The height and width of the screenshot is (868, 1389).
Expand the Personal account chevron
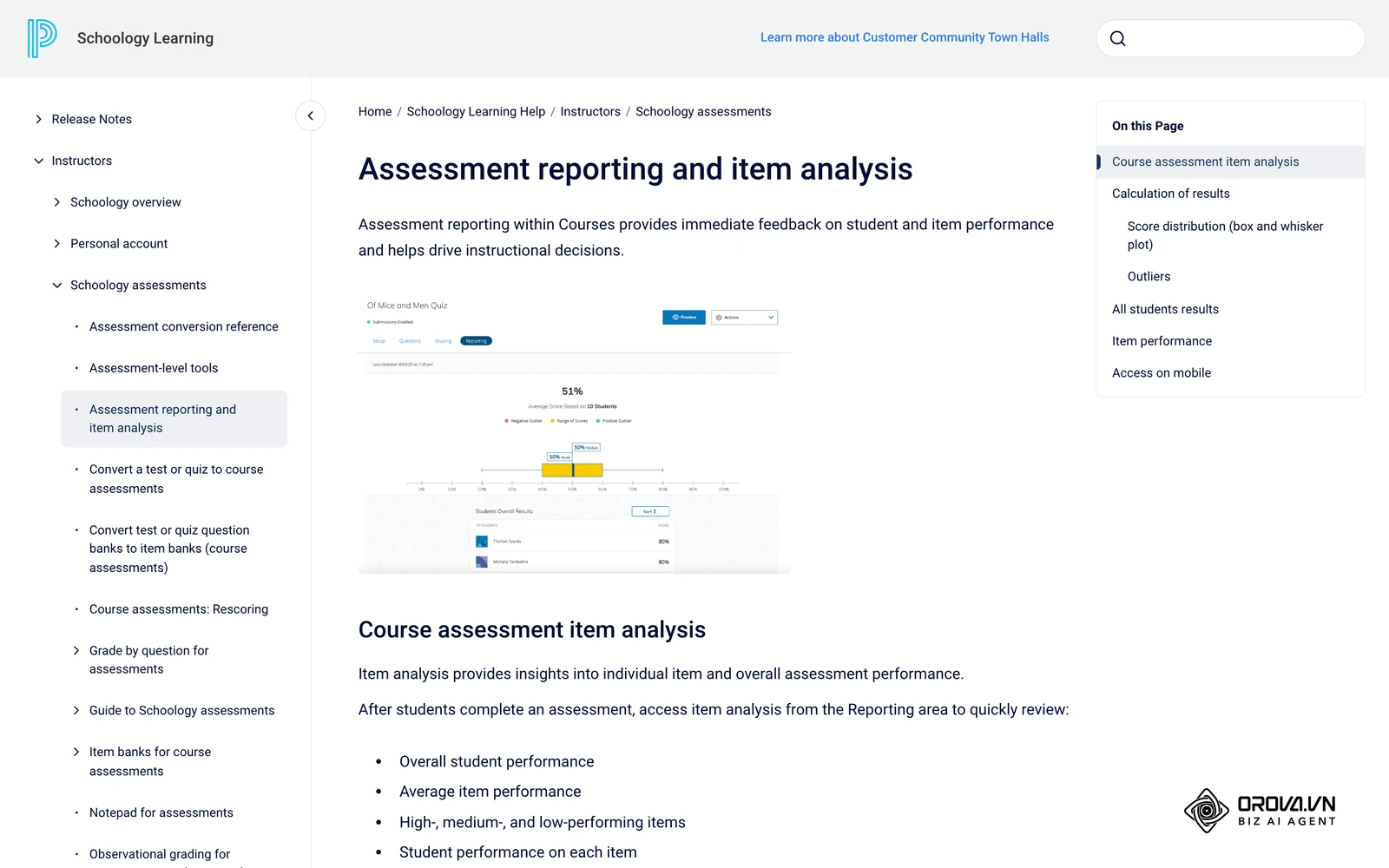coord(57,244)
